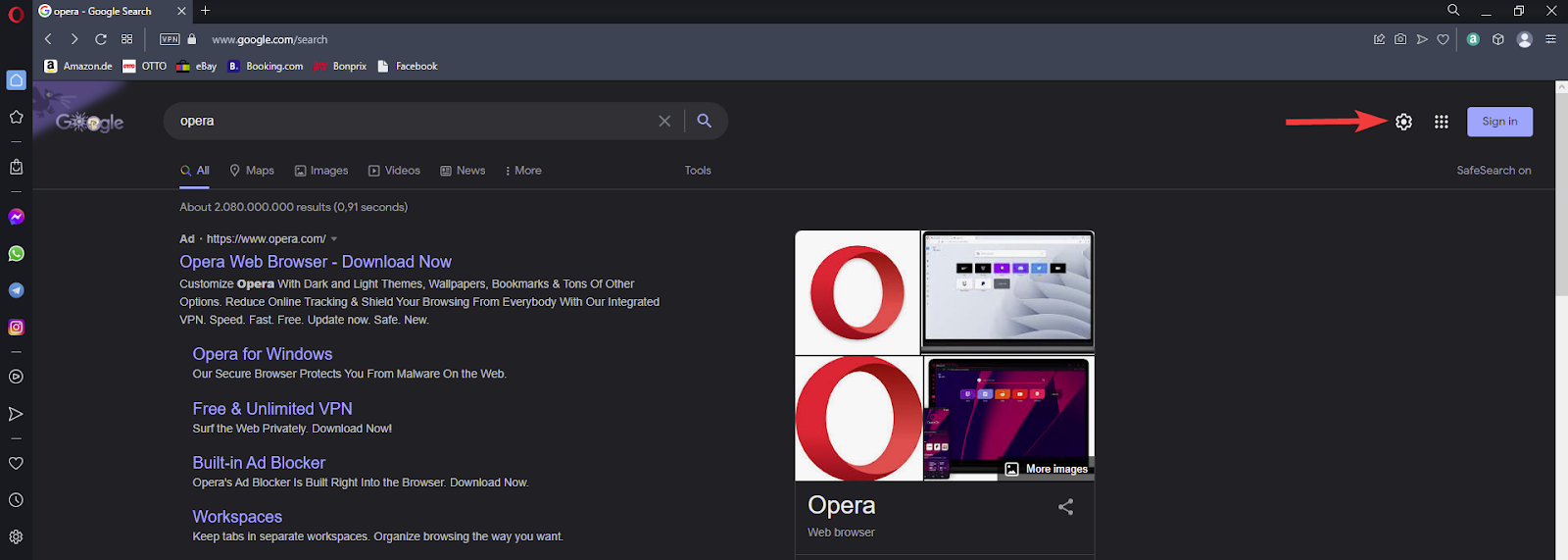Open a new tab with plus
Viewport: 1568px width, 560px height.
coord(205,11)
